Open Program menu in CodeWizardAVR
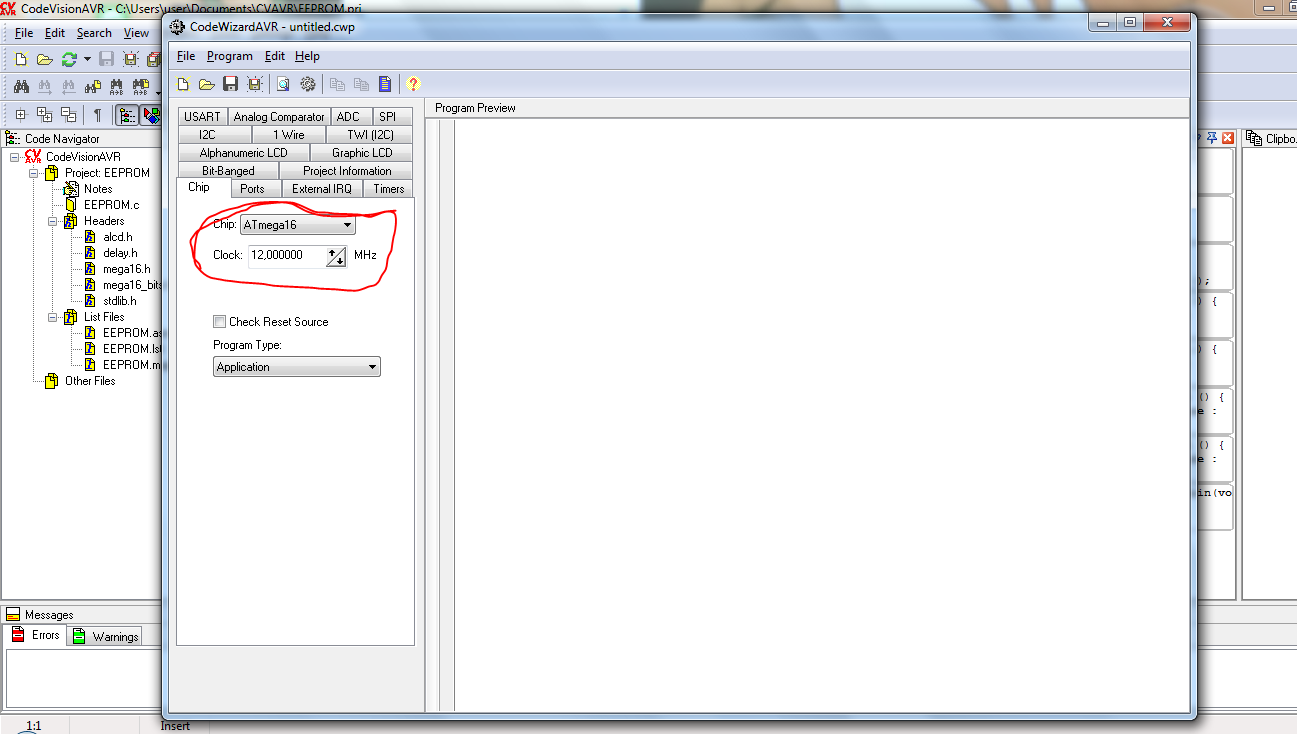This screenshot has width=1297, height=734. point(230,56)
